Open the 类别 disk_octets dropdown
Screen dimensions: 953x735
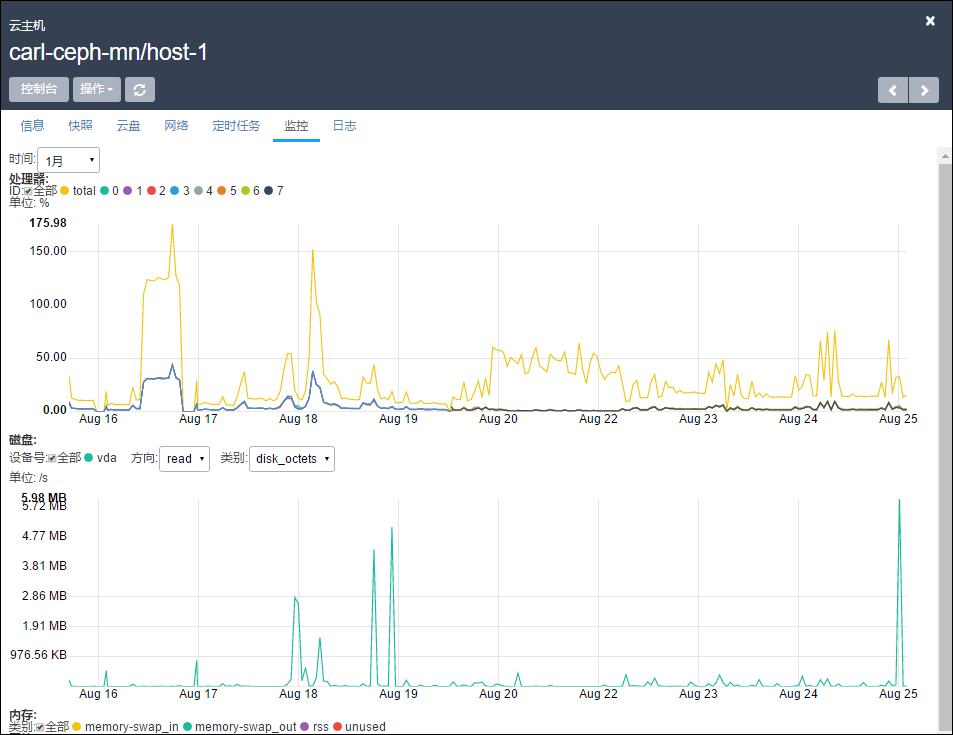click(292, 458)
